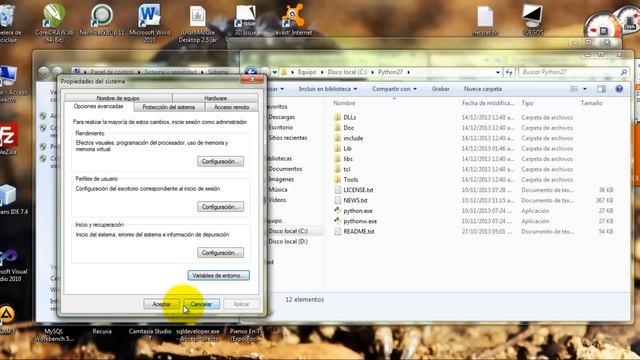Select README.txt document
Screen dimensions: 640x360
click(359, 231)
